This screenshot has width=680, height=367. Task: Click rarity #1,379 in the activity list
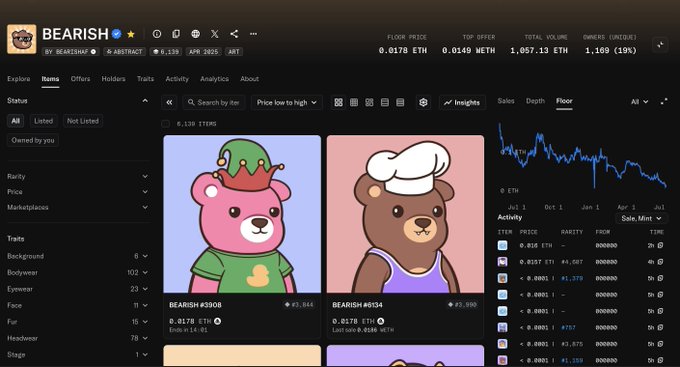(x=572, y=279)
